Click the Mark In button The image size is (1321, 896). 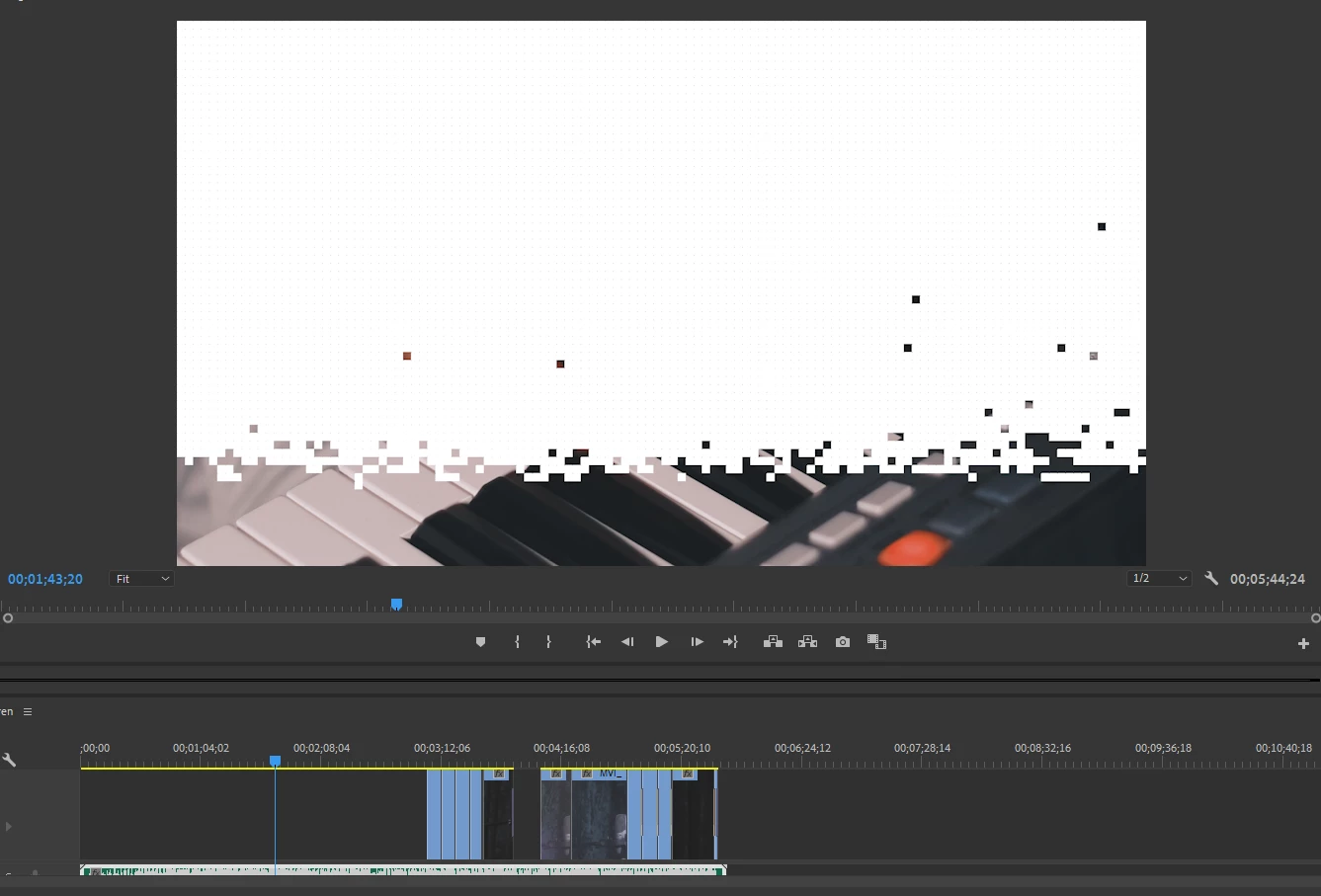point(517,642)
